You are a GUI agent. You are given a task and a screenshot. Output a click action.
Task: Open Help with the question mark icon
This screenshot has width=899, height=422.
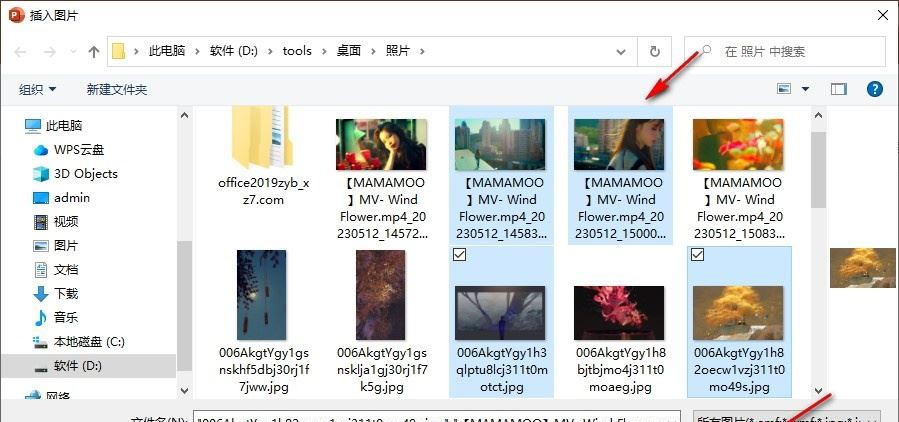click(874, 89)
